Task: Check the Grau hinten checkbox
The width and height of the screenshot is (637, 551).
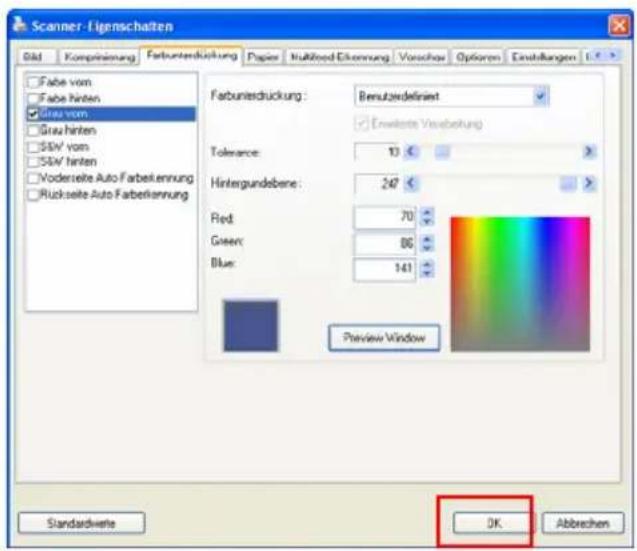Action: pyautogui.click(x=33, y=130)
